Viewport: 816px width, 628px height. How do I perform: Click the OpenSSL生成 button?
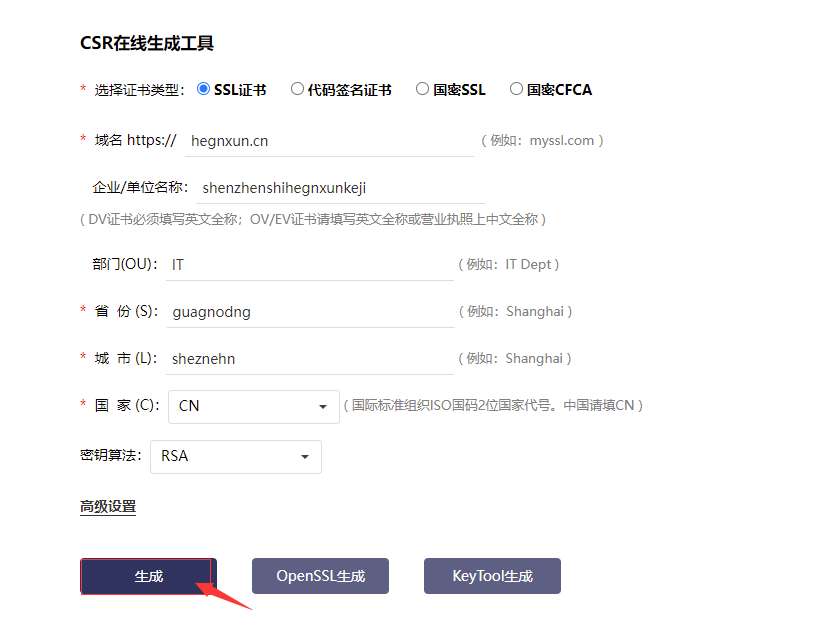pos(320,576)
